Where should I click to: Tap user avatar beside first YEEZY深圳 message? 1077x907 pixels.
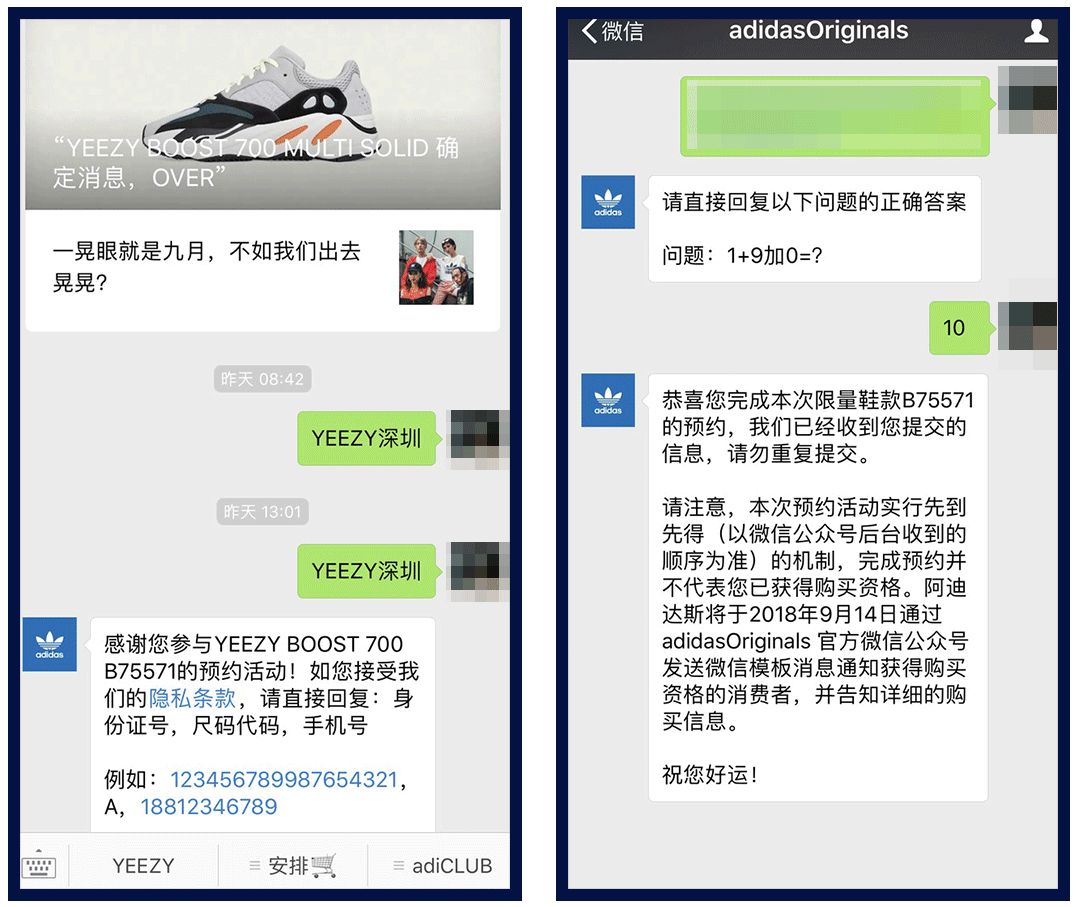point(479,438)
